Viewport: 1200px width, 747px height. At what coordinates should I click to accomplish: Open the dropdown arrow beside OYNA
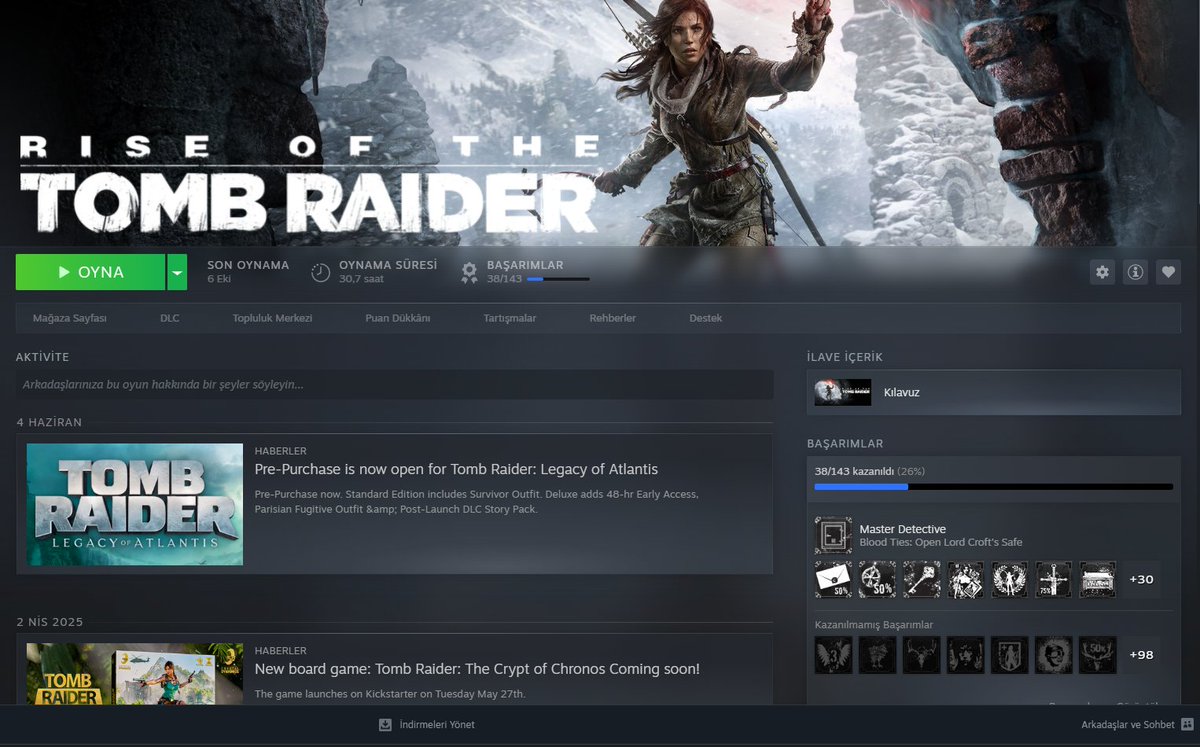[x=177, y=272]
